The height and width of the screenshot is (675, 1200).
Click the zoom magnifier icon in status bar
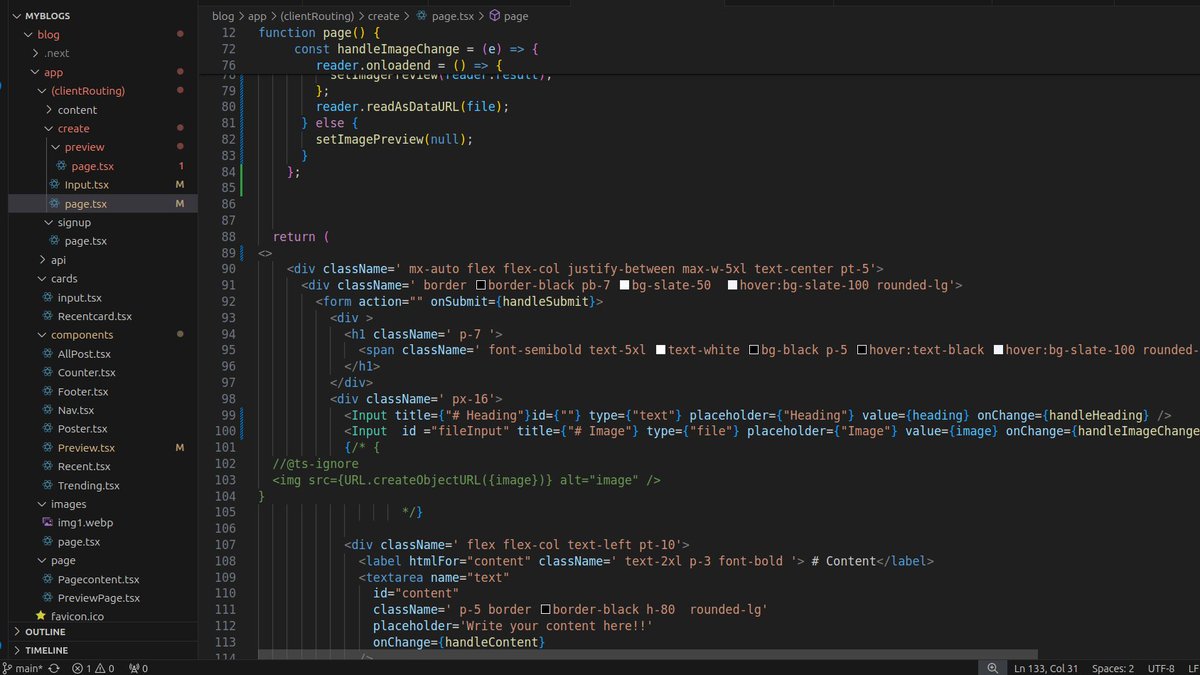click(992, 667)
